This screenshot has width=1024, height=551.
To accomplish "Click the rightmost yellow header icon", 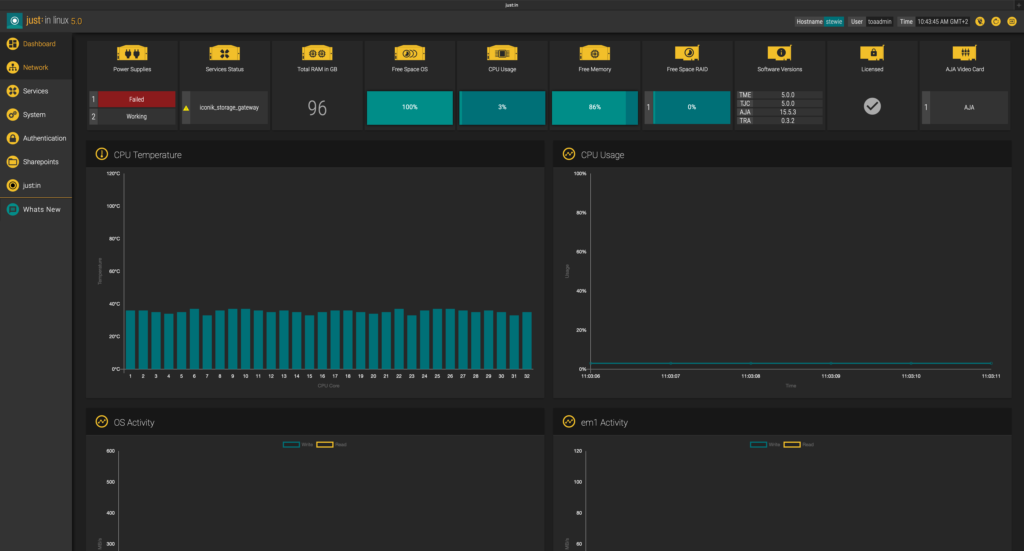I will 1012,22.
